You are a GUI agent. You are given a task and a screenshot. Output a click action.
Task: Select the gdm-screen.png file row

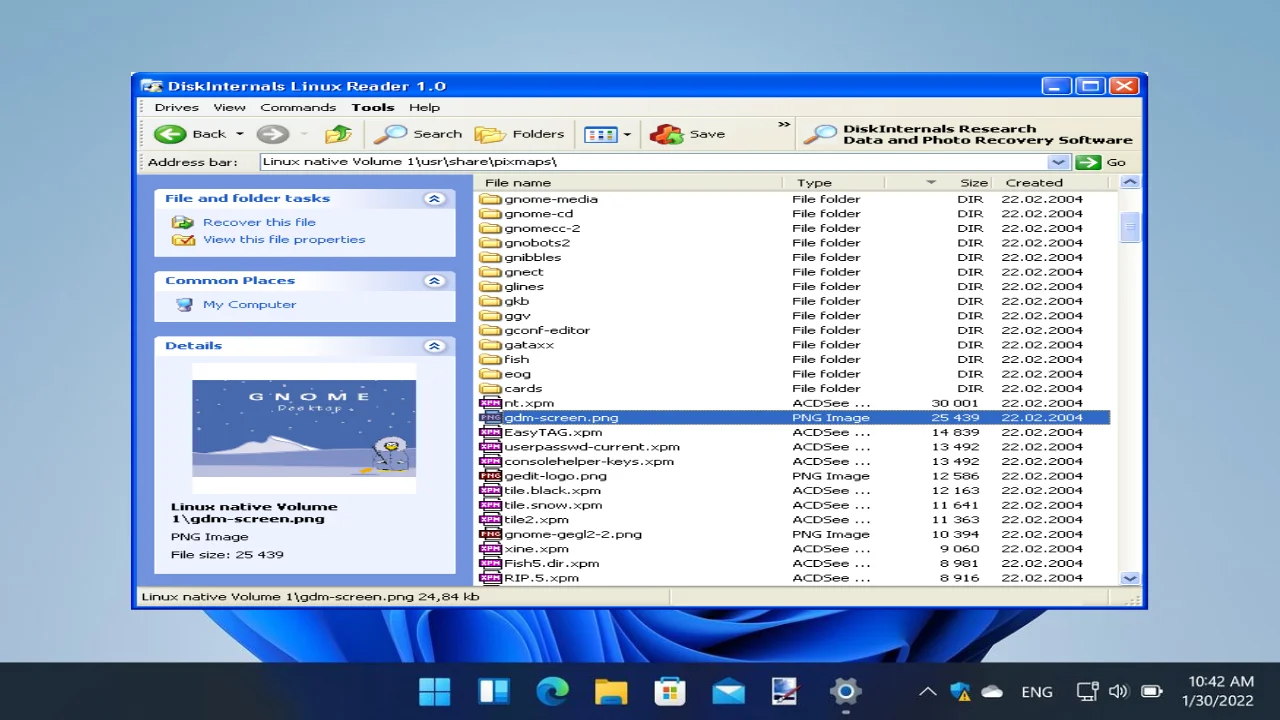794,418
